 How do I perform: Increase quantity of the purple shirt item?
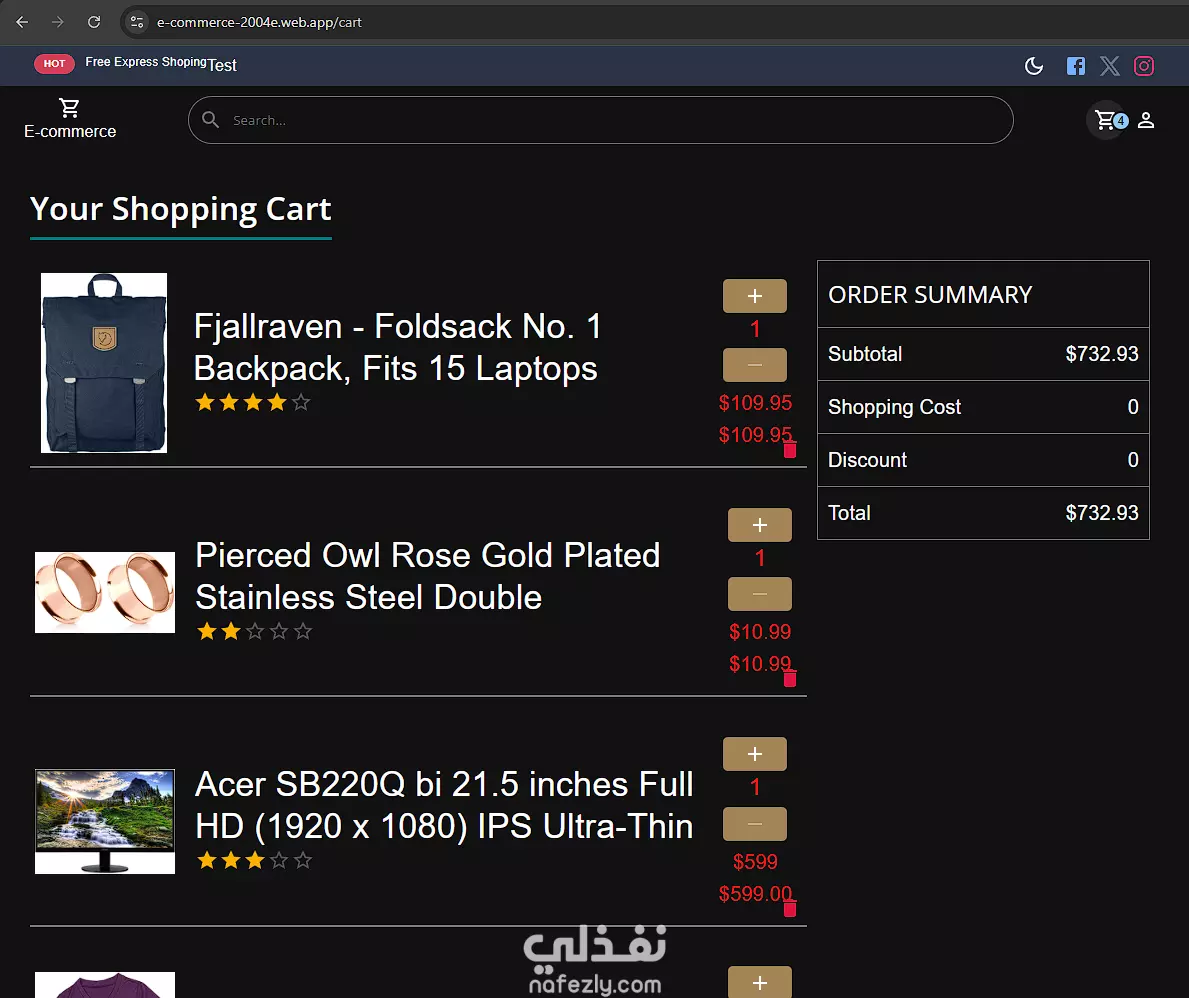(760, 982)
